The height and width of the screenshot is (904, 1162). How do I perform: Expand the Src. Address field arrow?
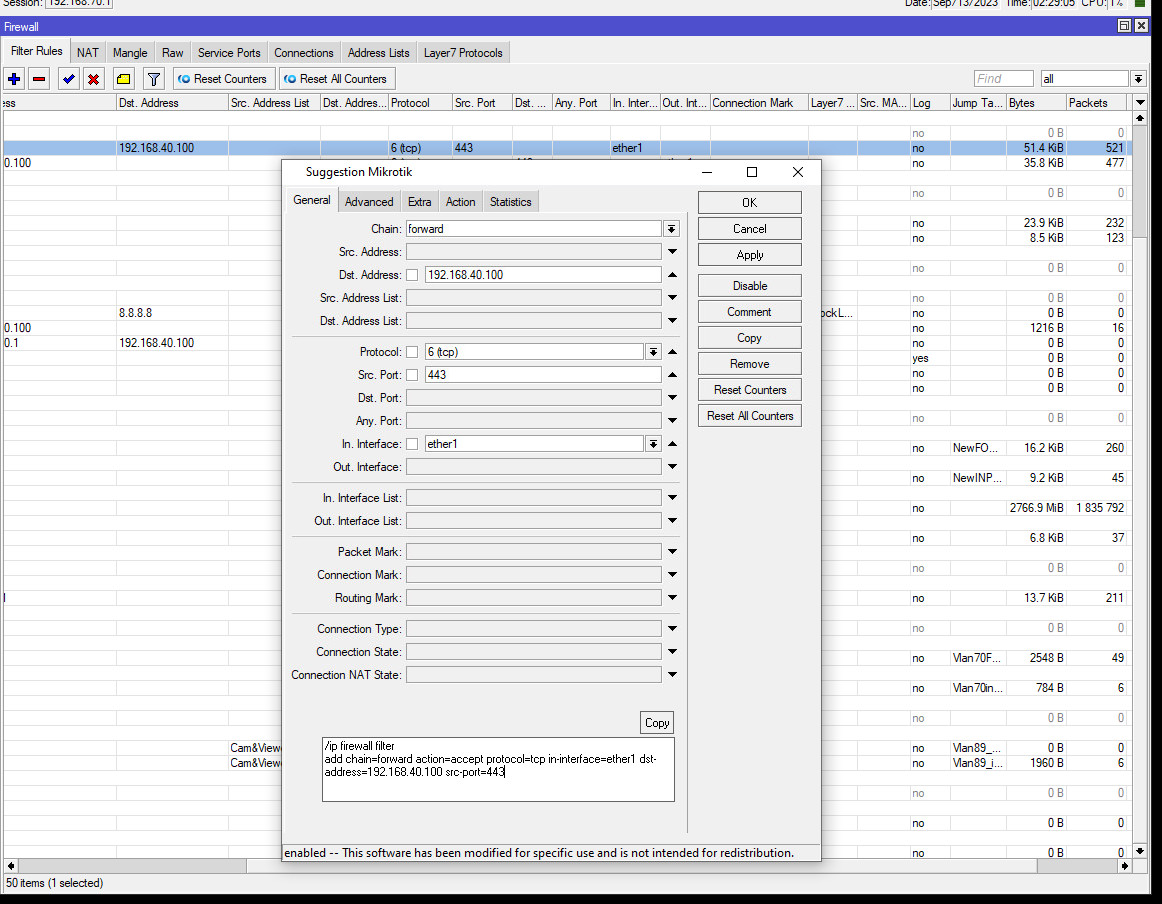point(672,252)
